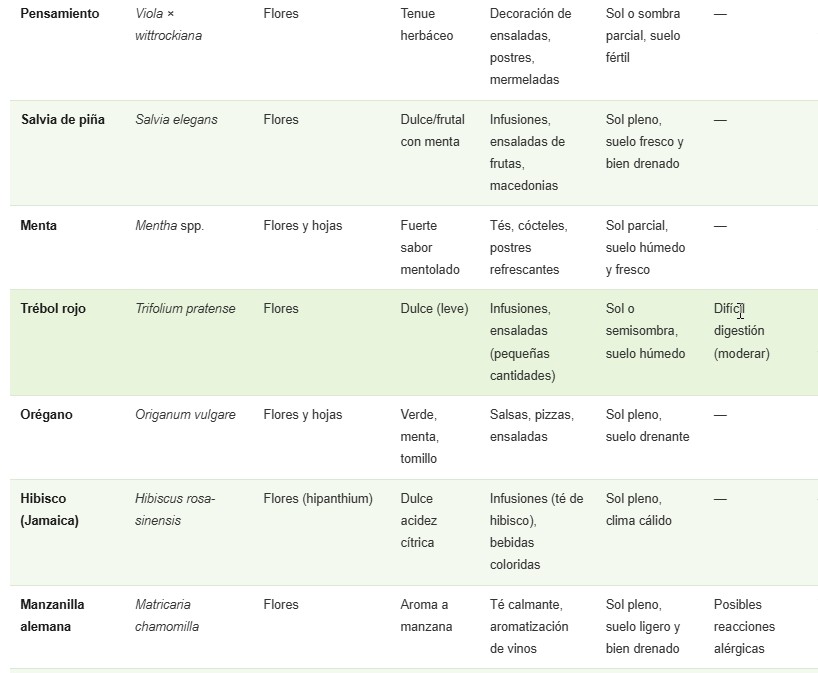Select the Viola × wittrockiana scientific name

(x=168, y=25)
